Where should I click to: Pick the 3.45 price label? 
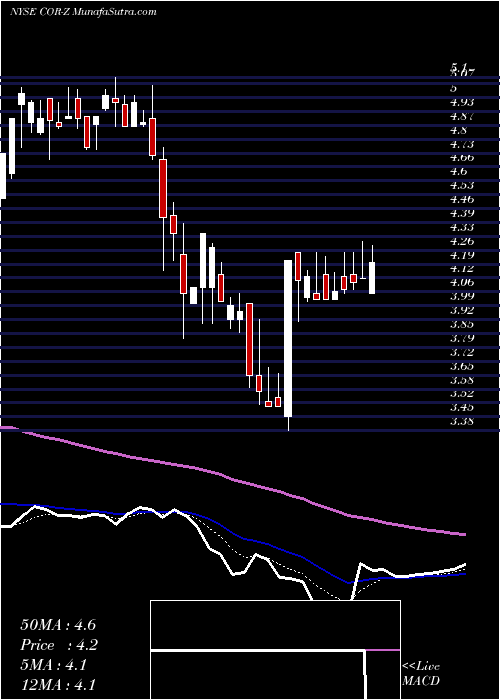[x=462, y=407]
